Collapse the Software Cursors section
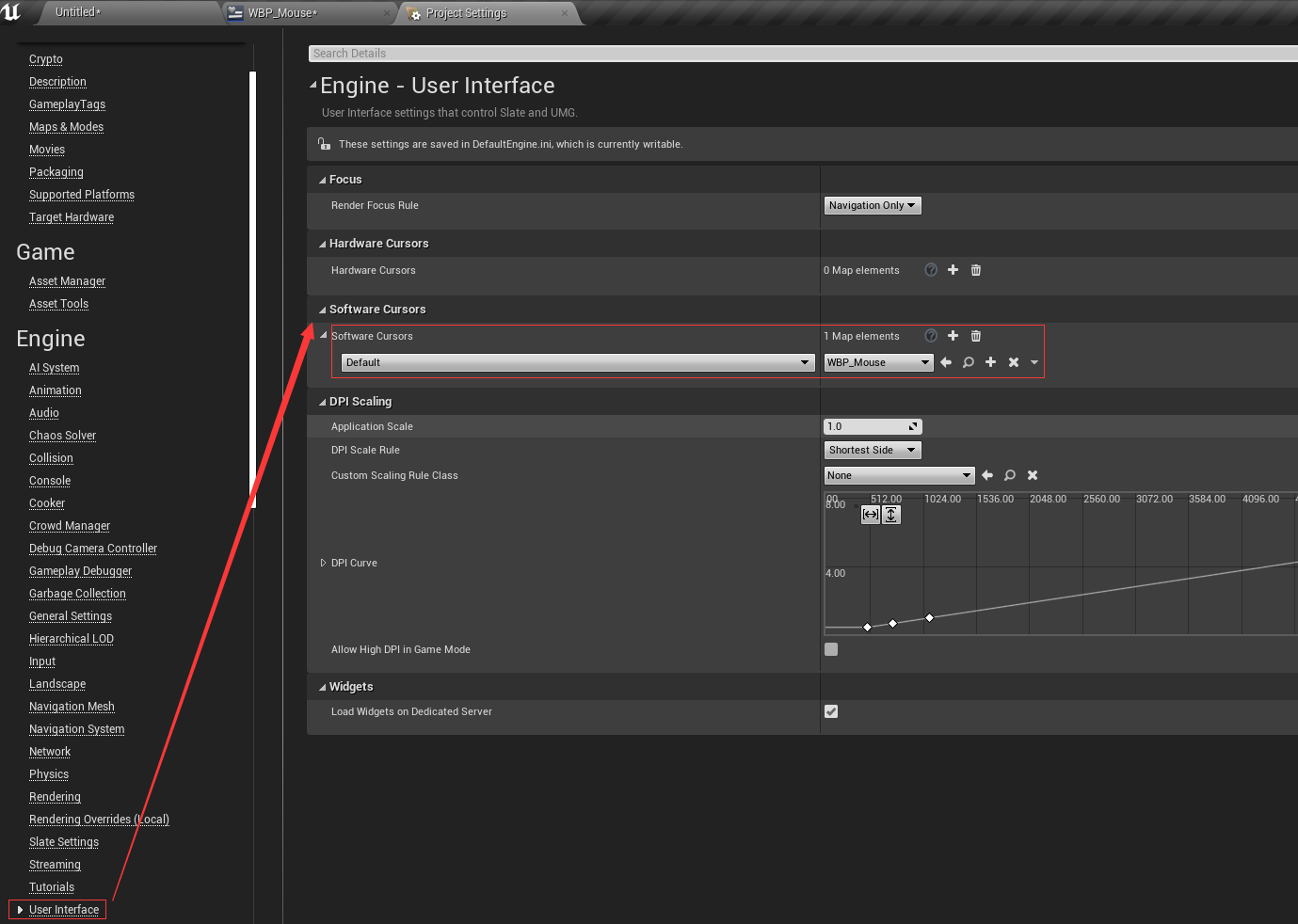1298x924 pixels. (321, 309)
